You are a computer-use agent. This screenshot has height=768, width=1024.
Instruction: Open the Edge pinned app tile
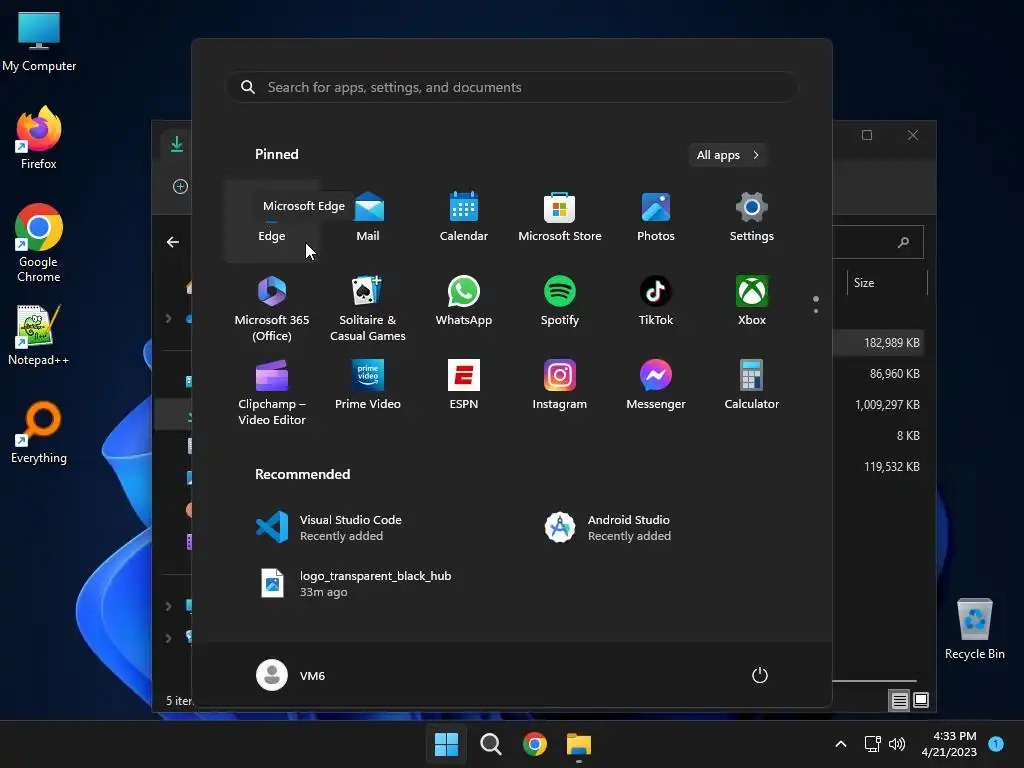[272, 222]
